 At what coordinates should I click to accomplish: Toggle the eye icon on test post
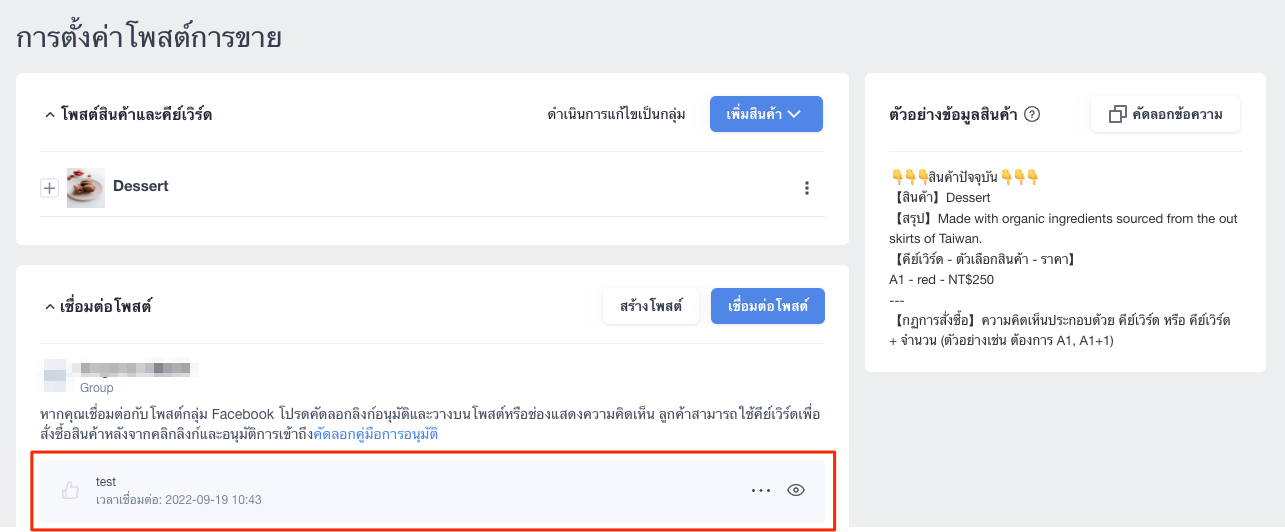tap(796, 490)
